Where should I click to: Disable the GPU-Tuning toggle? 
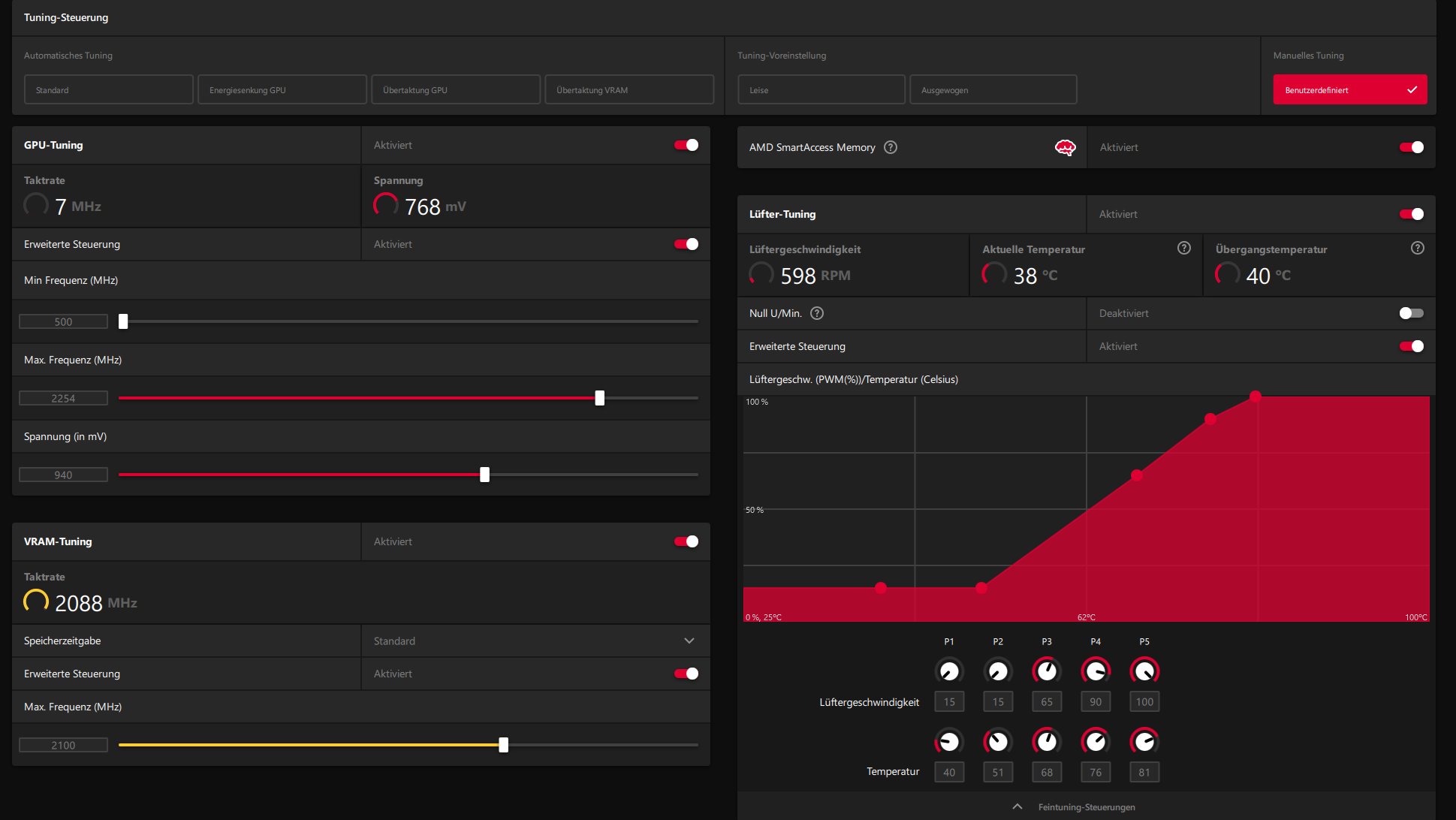click(686, 145)
